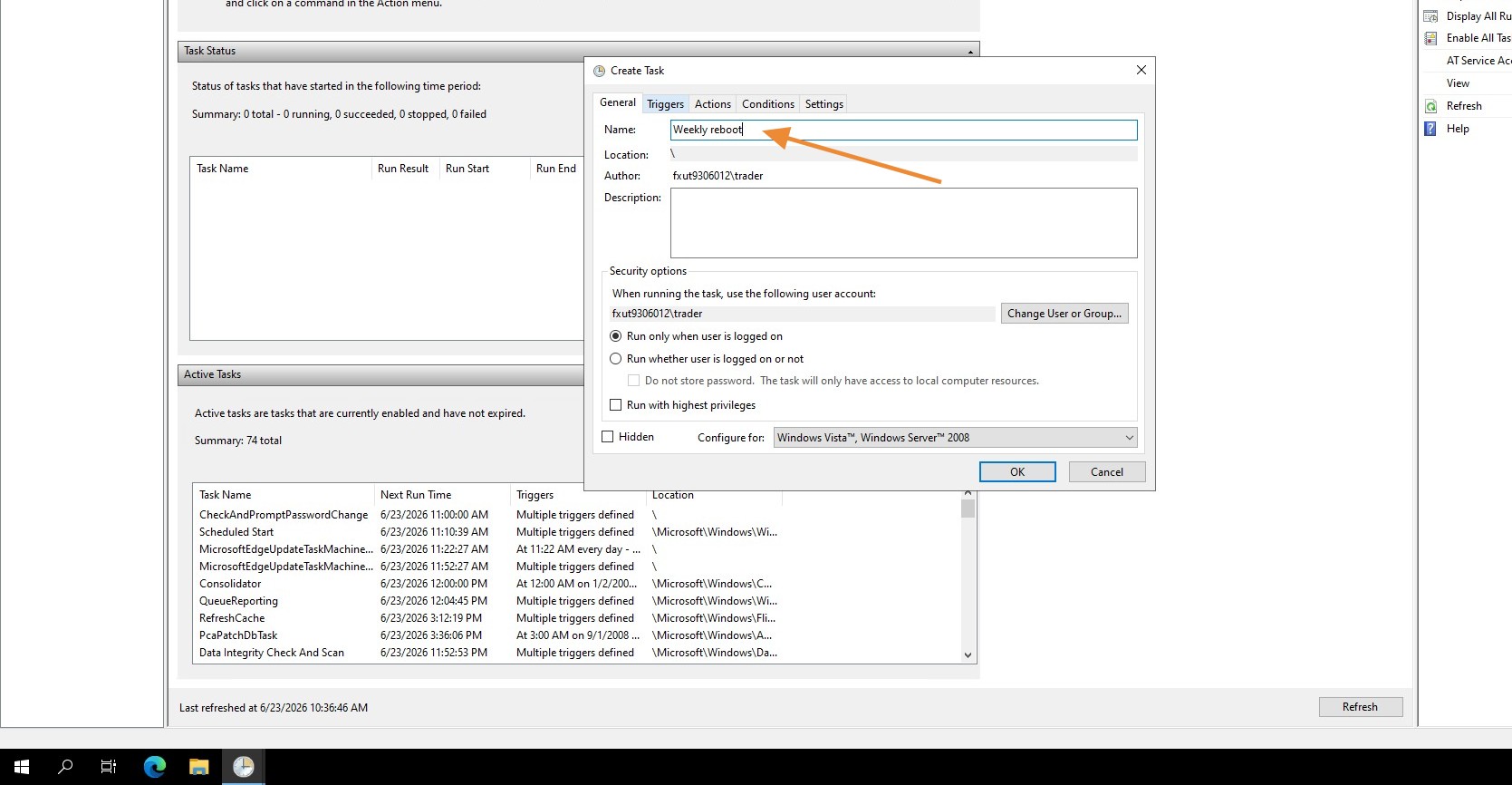
Task: Click the Help icon in Actions pane
Action: [1430, 129]
